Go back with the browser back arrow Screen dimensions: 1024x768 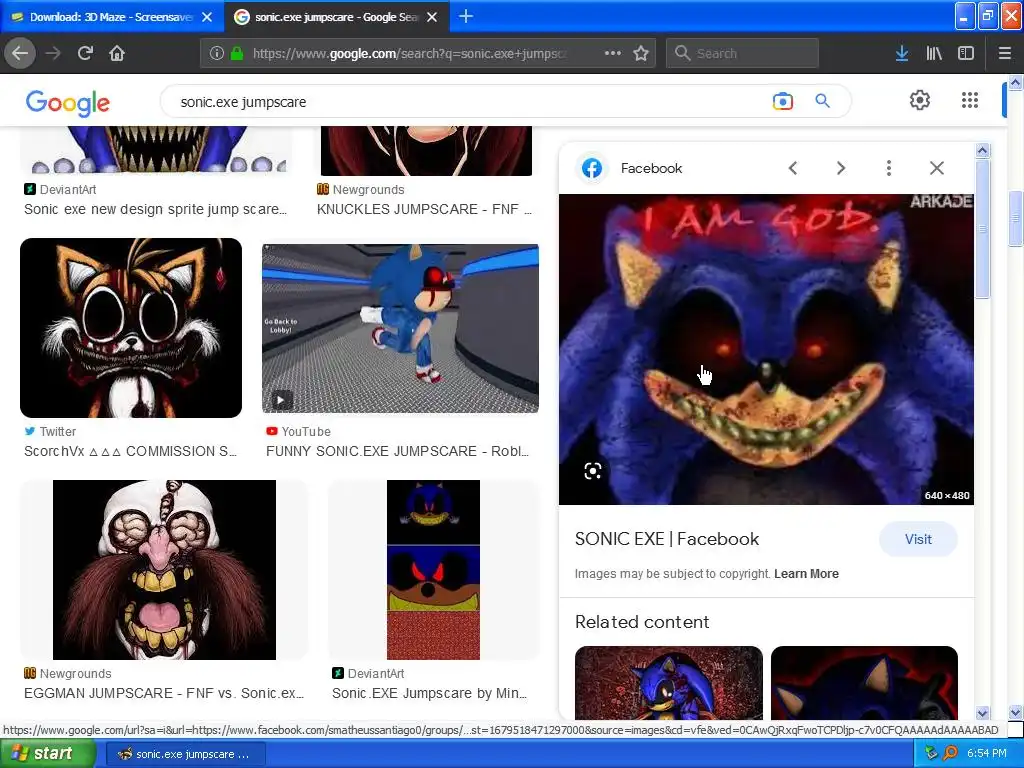tap(20, 53)
